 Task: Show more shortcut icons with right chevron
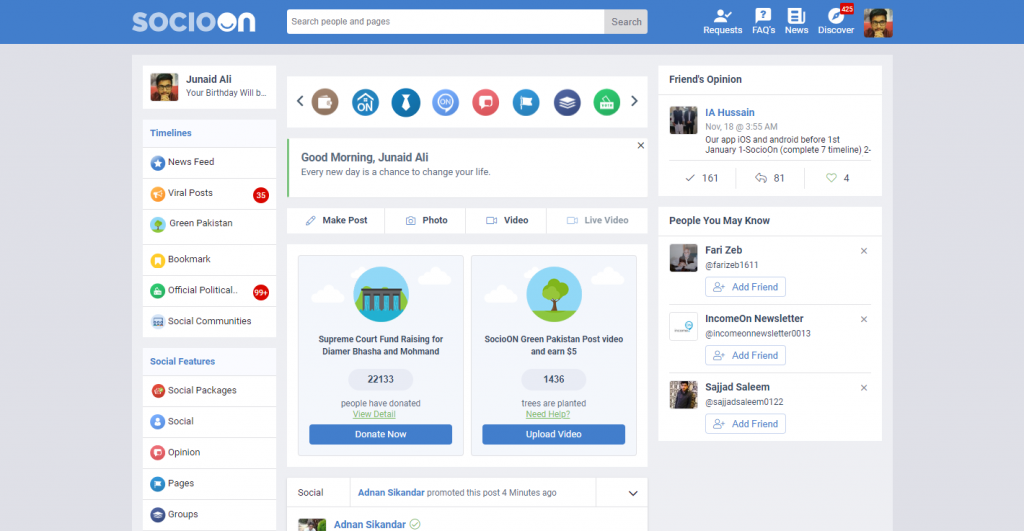coord(634,101)
